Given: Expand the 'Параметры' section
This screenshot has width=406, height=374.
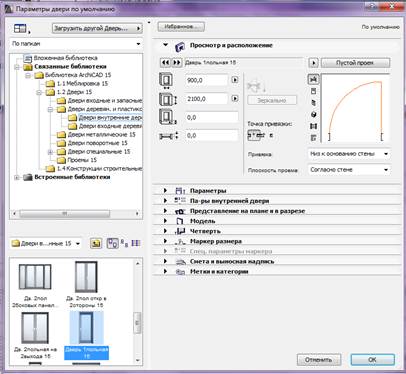Looking at the screenshot, I should coord(165,191).
